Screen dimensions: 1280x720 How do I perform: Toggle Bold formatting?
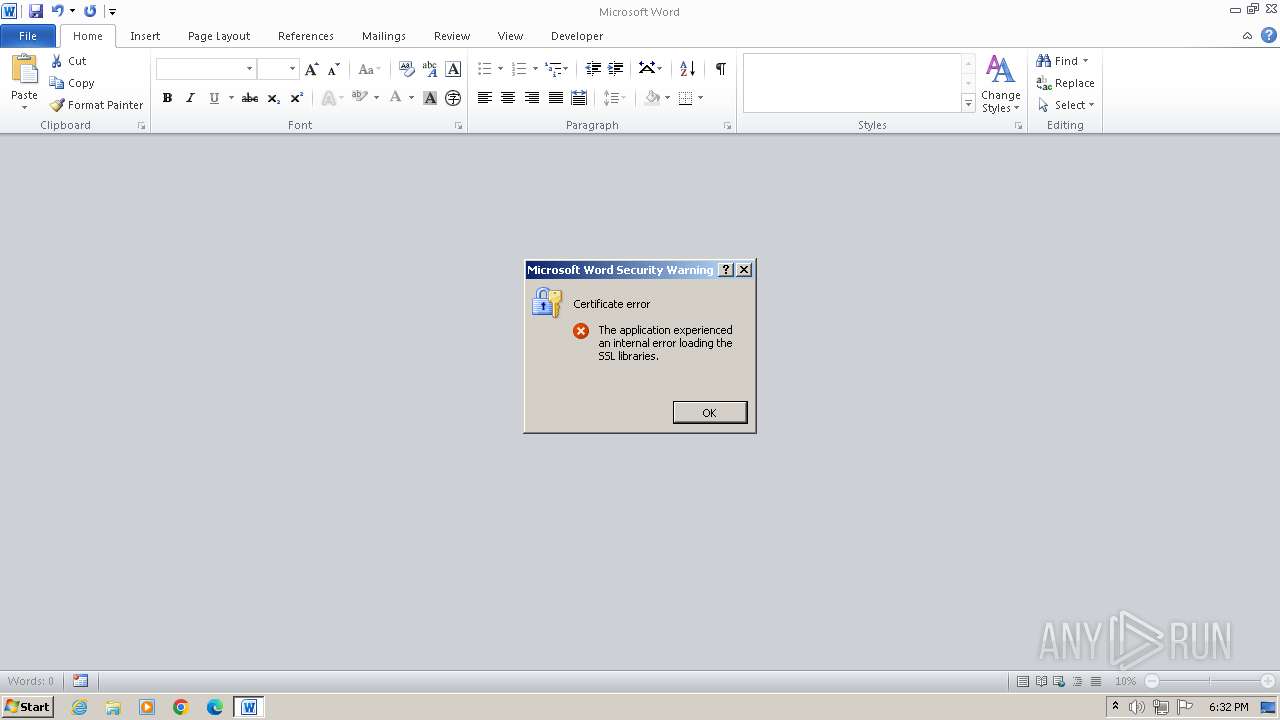click(167, 98)
